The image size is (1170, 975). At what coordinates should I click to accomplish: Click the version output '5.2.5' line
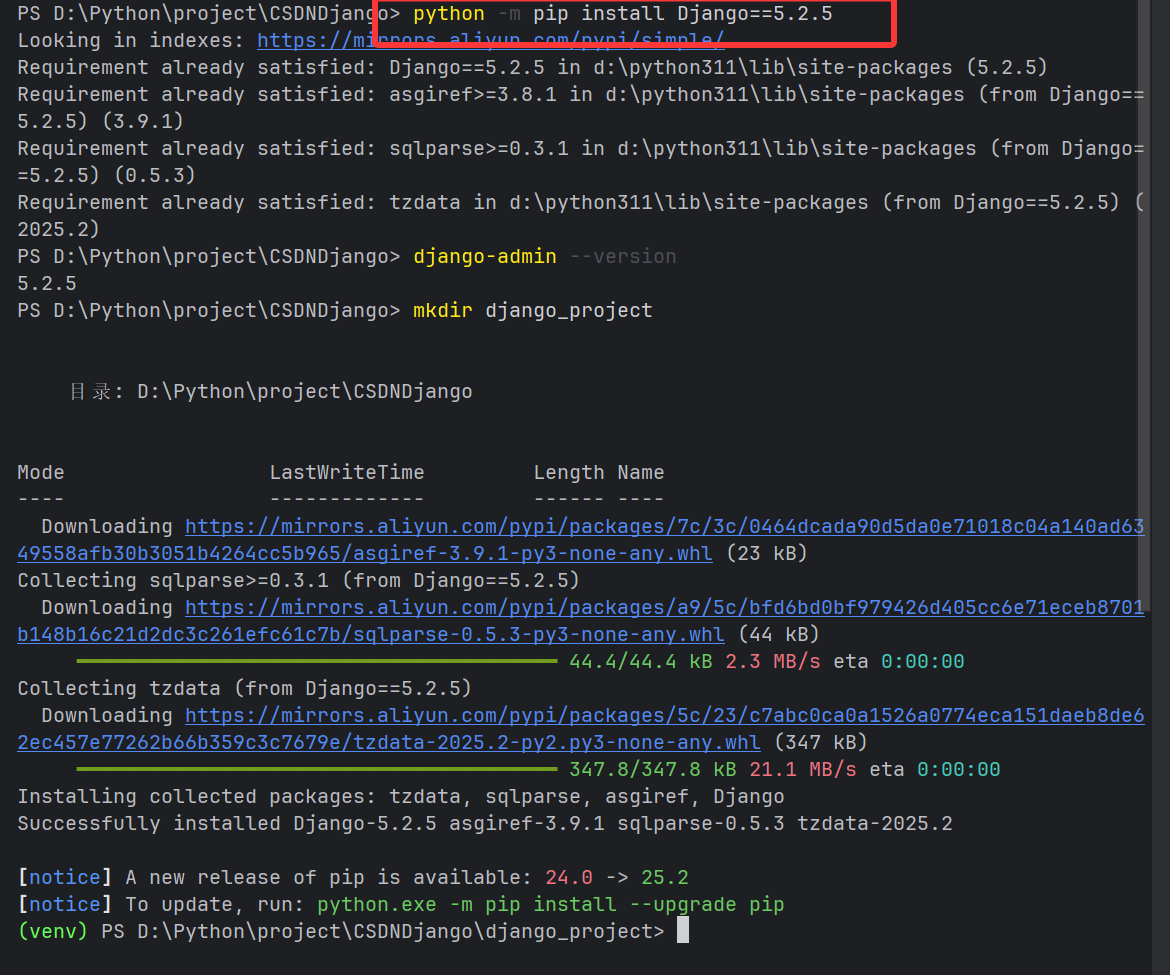click(x=47, y=283)
